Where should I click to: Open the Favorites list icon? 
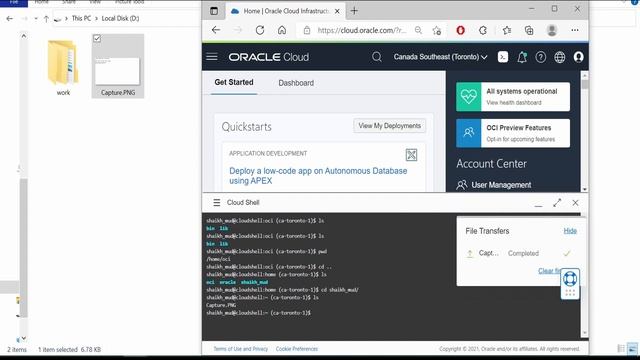[507, 30]
